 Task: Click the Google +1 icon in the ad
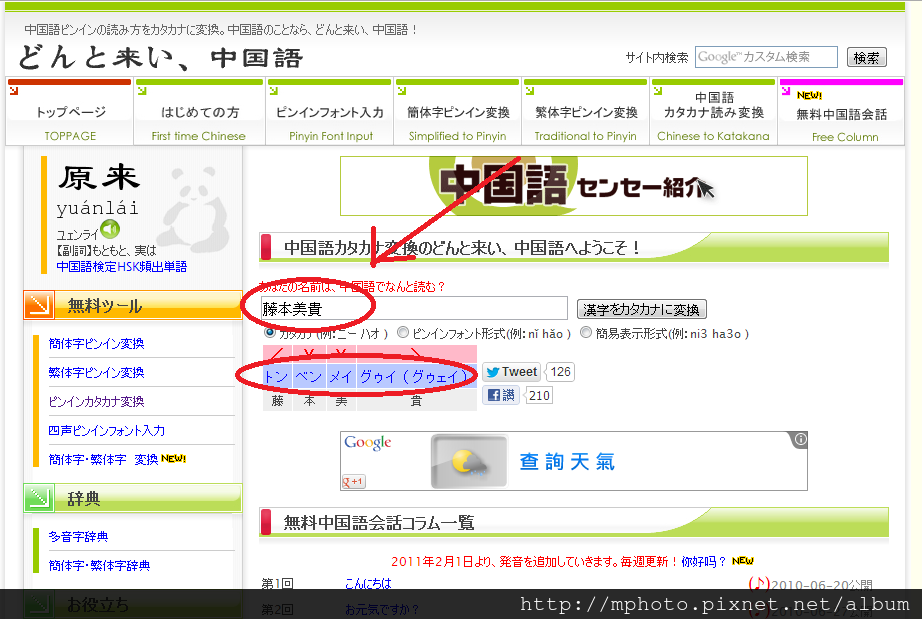pyautogui.click(x=354, y=481)
